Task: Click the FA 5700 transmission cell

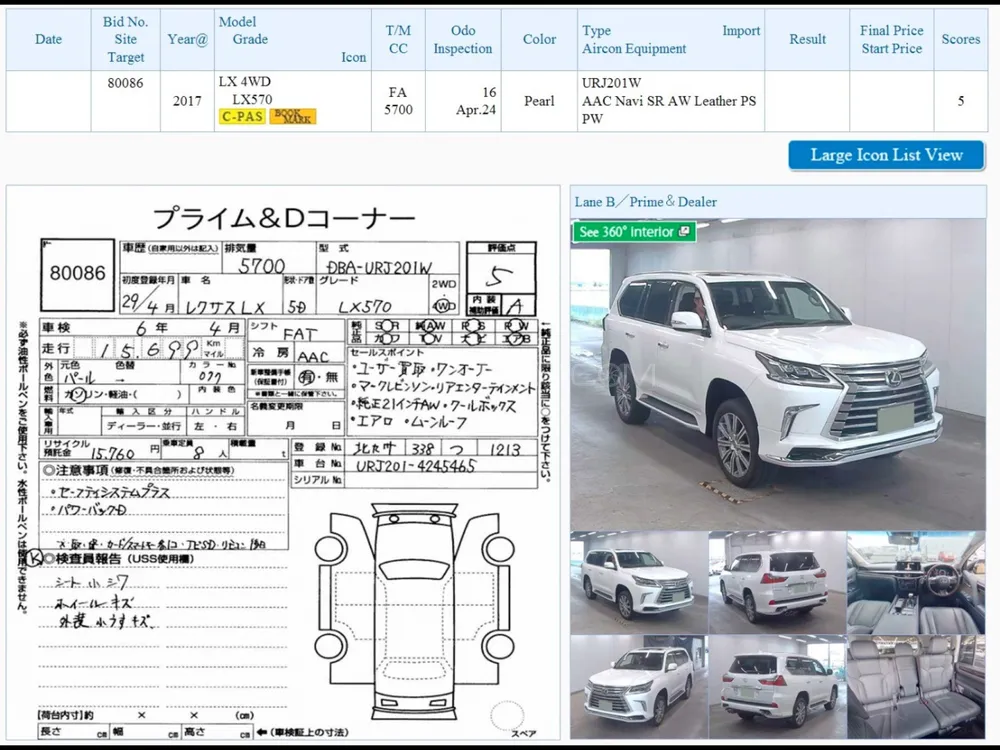Action: [x=398, y=101]
